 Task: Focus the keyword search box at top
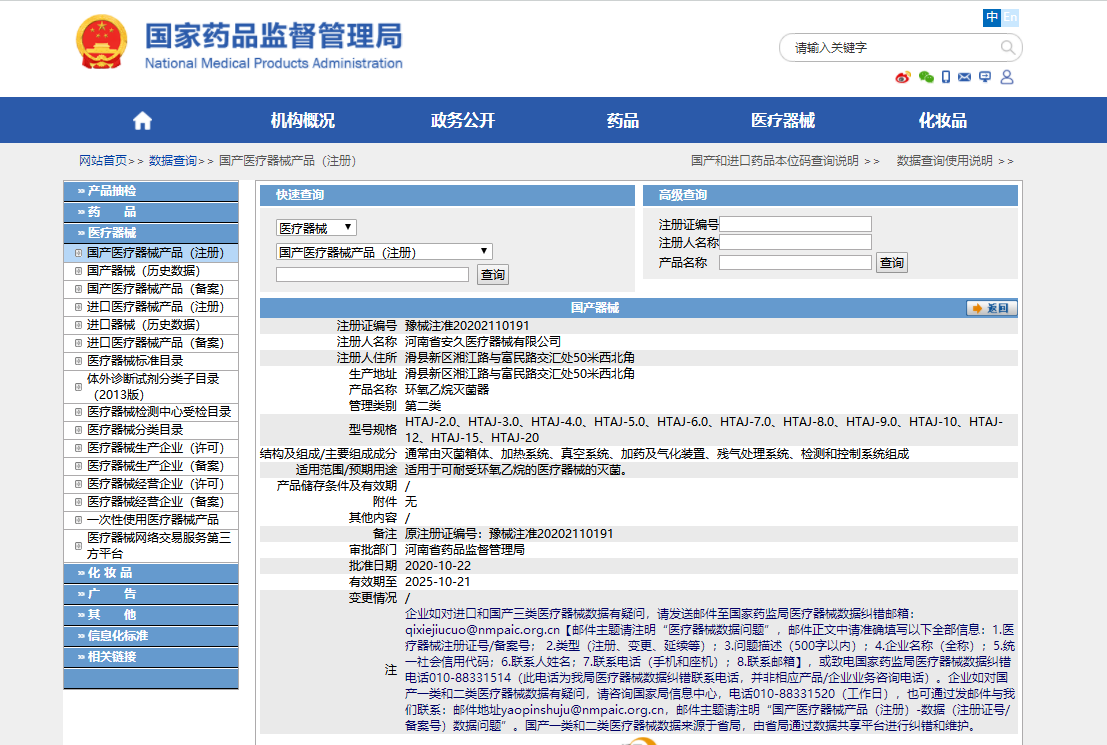click(893, 47)
